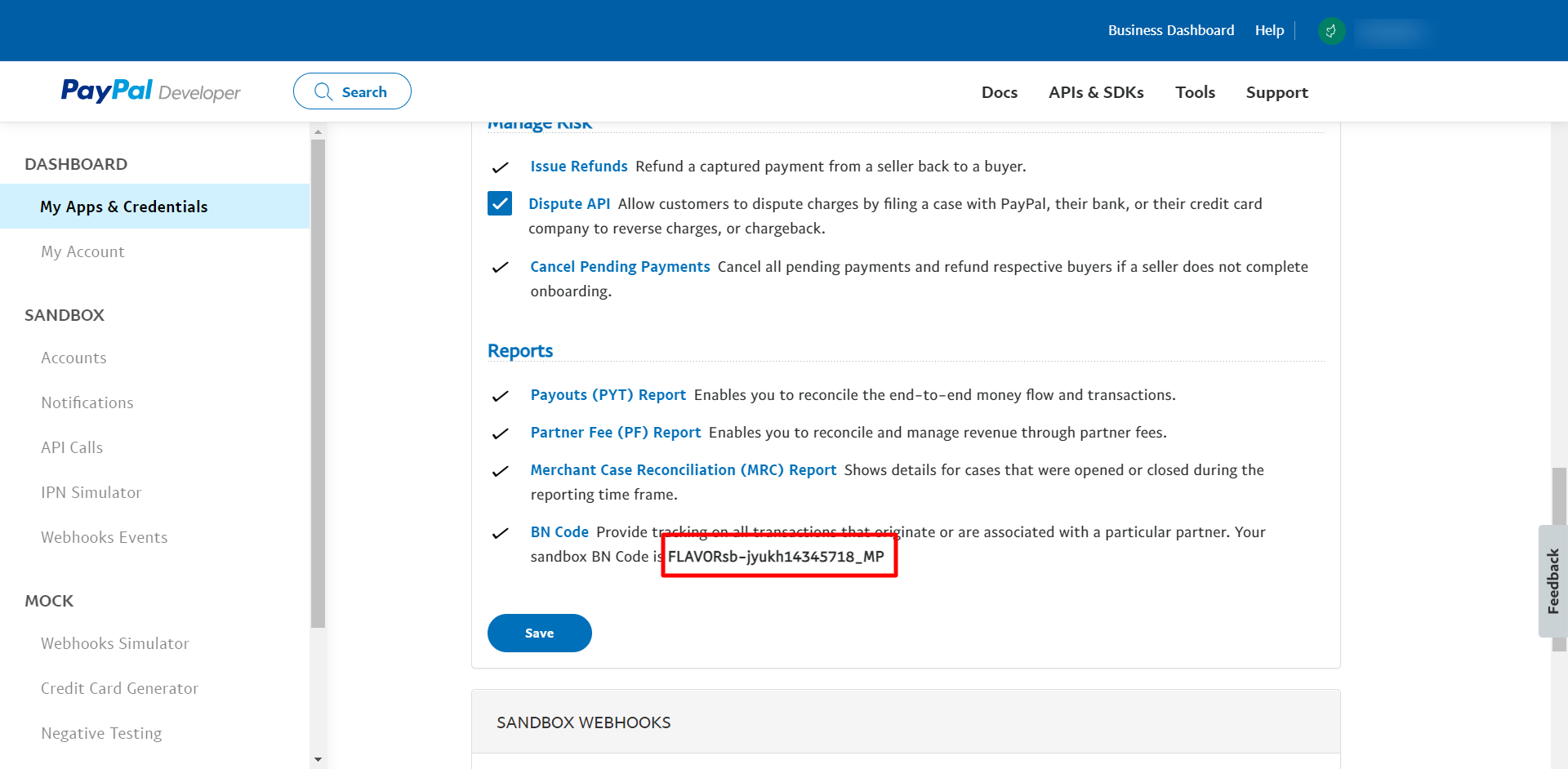This screenshot has height=769, width=1568.
Task: Click the sidebar scrollbar down arrow
Action: [x=318, y=758]
